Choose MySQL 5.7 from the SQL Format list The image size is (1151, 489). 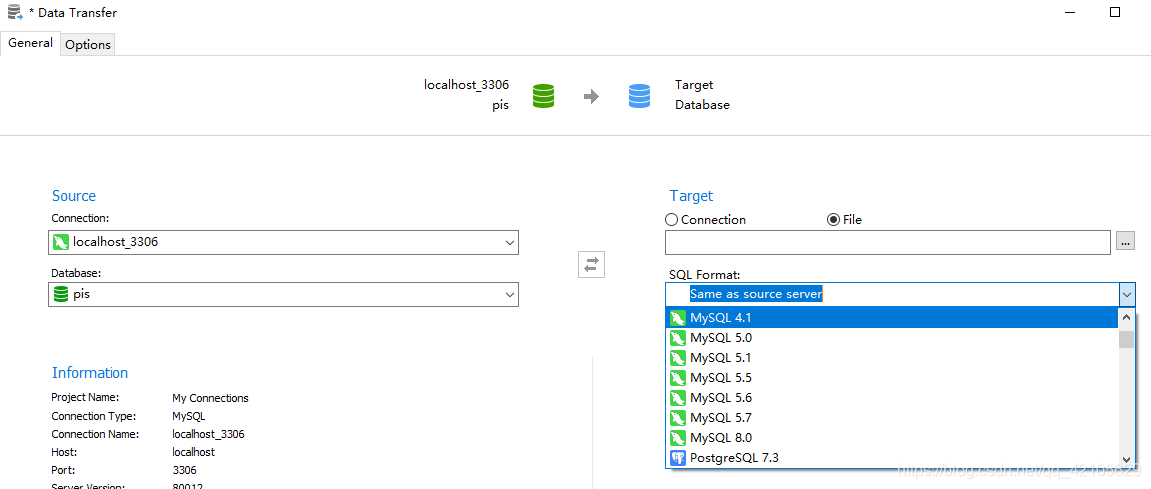point(892,418)
